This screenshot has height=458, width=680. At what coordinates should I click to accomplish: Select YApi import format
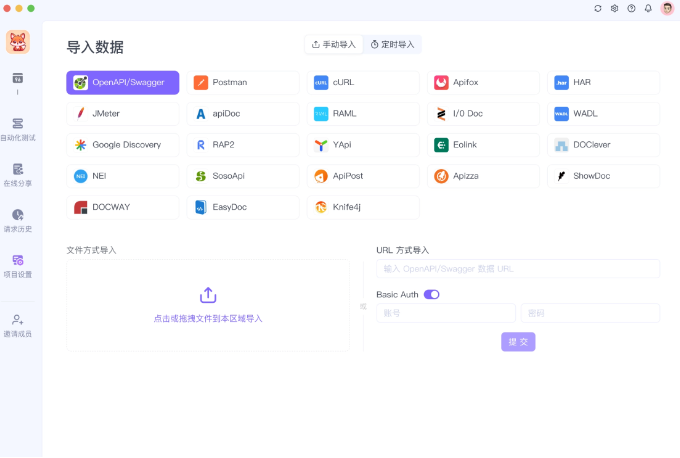pyautogui.click(x=363, y=145)
